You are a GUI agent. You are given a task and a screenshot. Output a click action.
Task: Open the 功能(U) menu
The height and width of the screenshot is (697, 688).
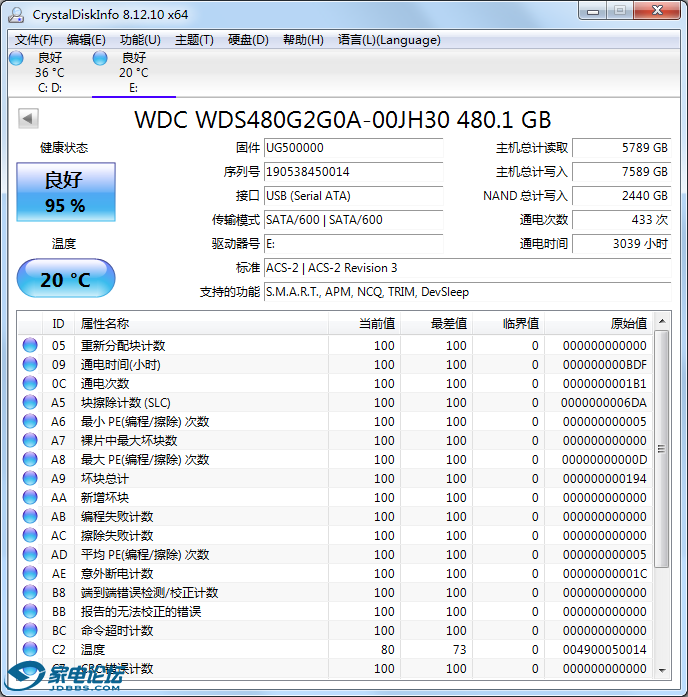tap(140, 40)
